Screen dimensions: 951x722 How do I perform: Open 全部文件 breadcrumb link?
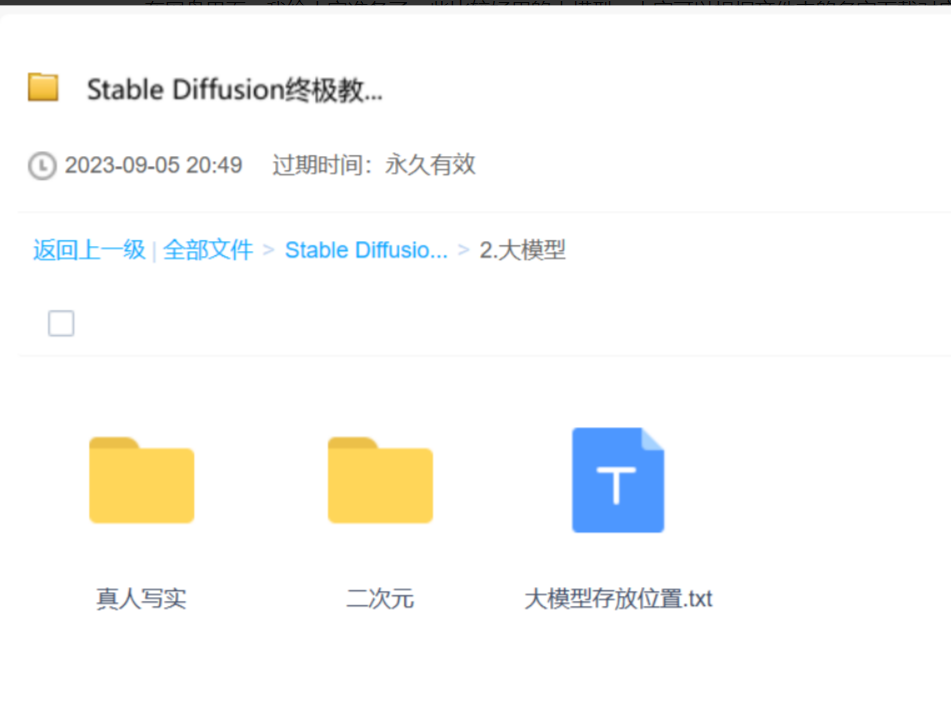tap(208, 250)
